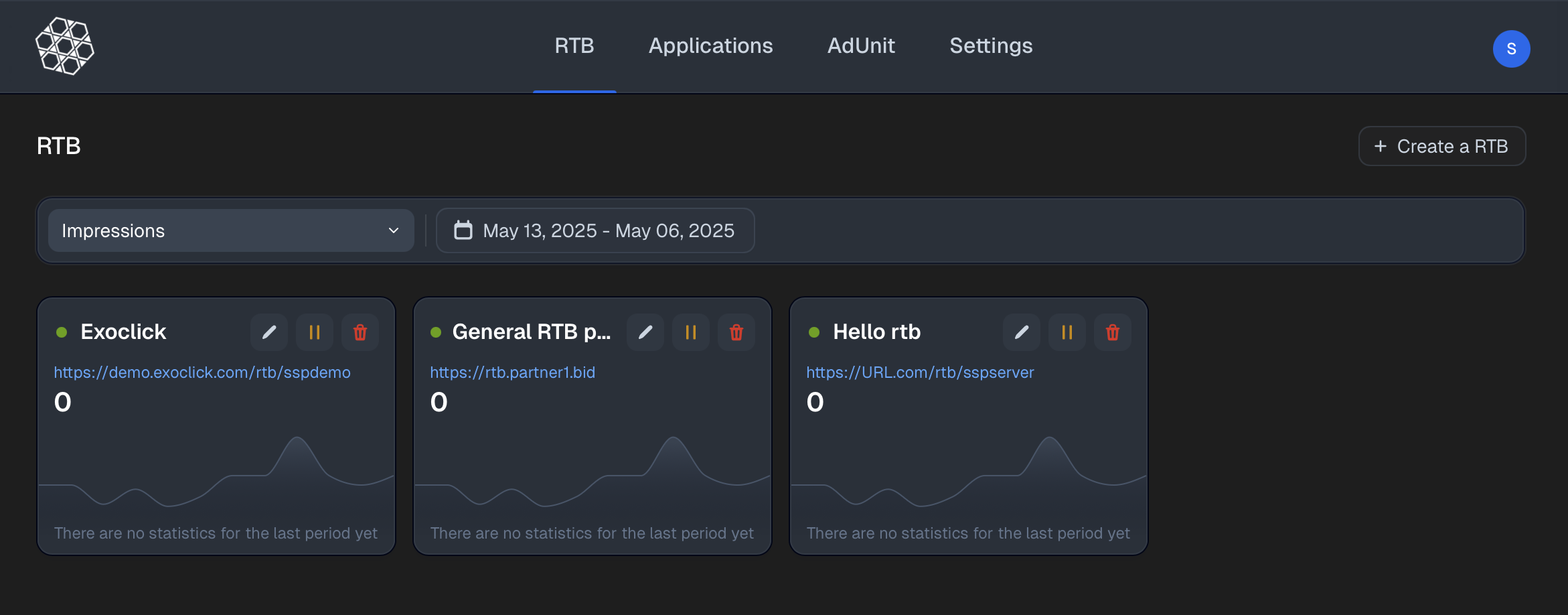This screenshot has height=615, width=1568.
Task: Open the user avatar S menu
Action: [x=1511, y=49]
